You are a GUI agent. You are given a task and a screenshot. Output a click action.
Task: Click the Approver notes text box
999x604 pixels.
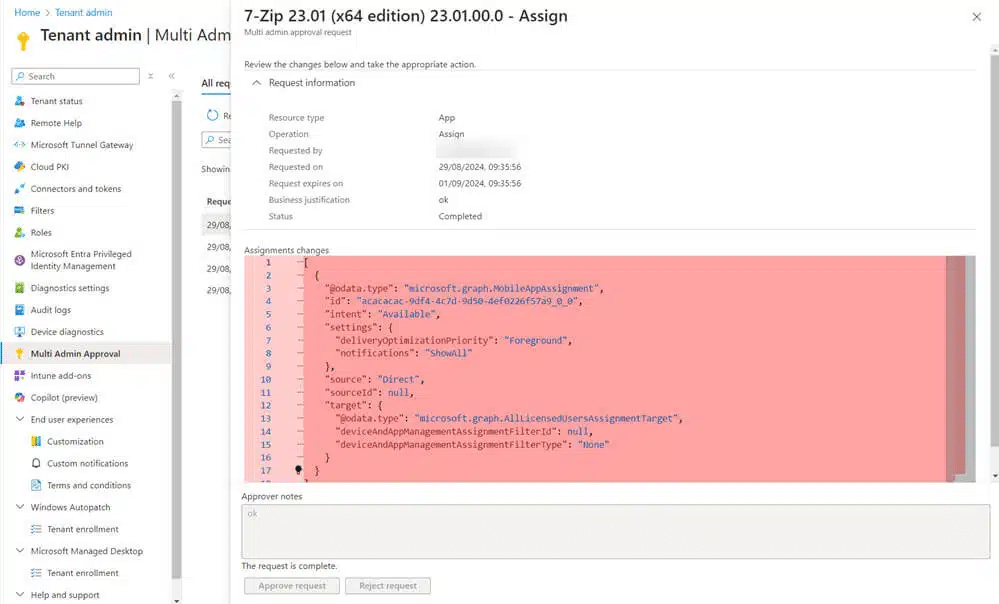coord(615,531)
